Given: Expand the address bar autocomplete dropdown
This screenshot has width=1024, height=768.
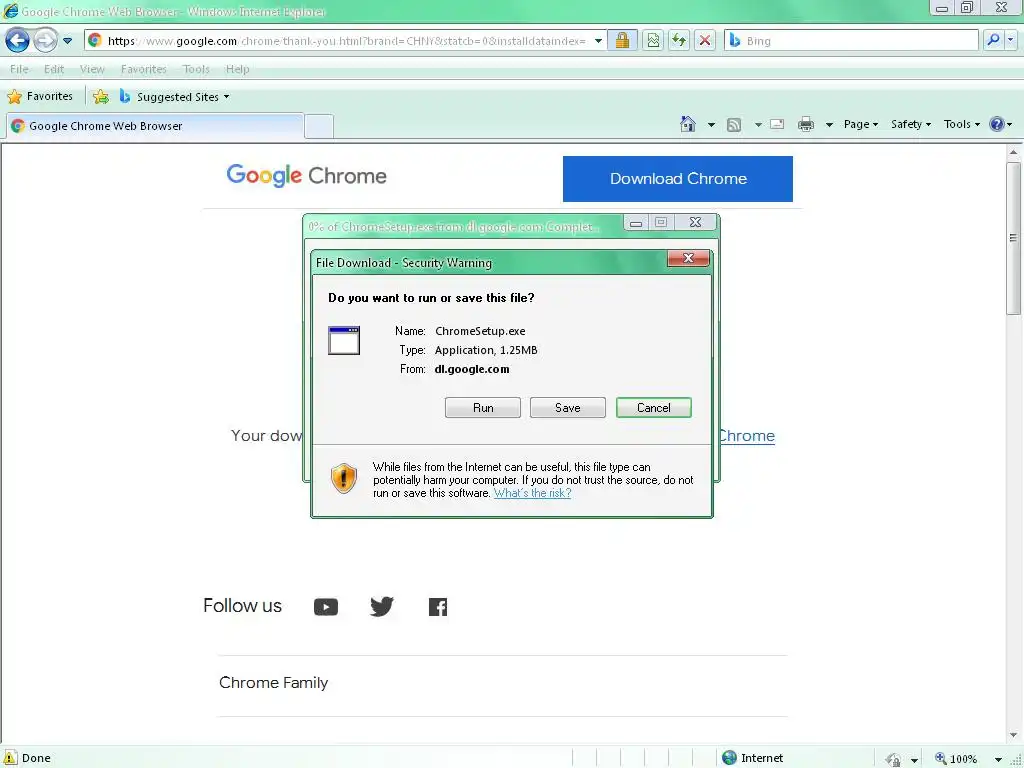Looking at the screenshot, I should pyautogui.click(x=598, y=40).
